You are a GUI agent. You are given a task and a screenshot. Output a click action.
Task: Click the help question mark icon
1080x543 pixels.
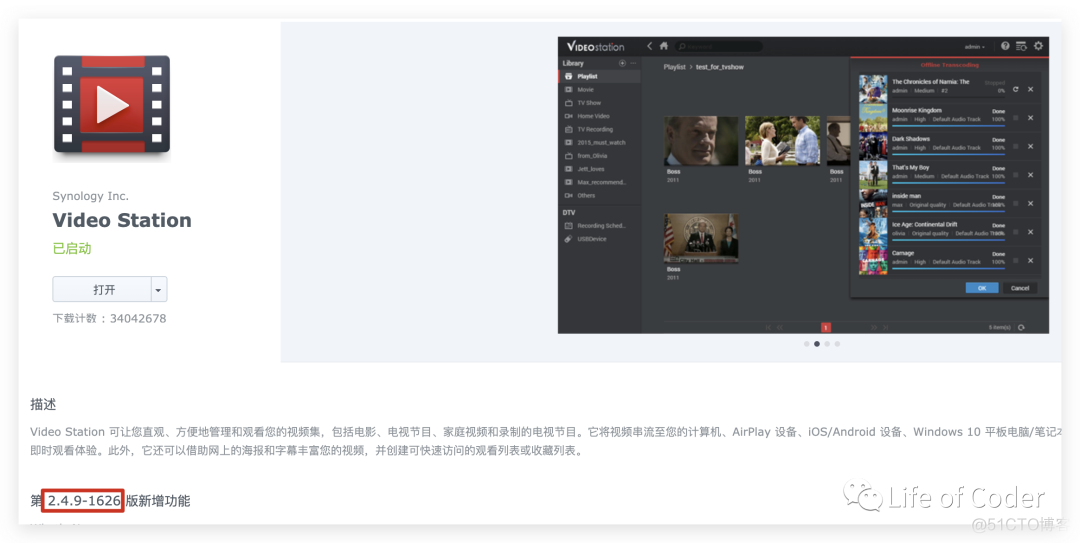click(1005, 46)
